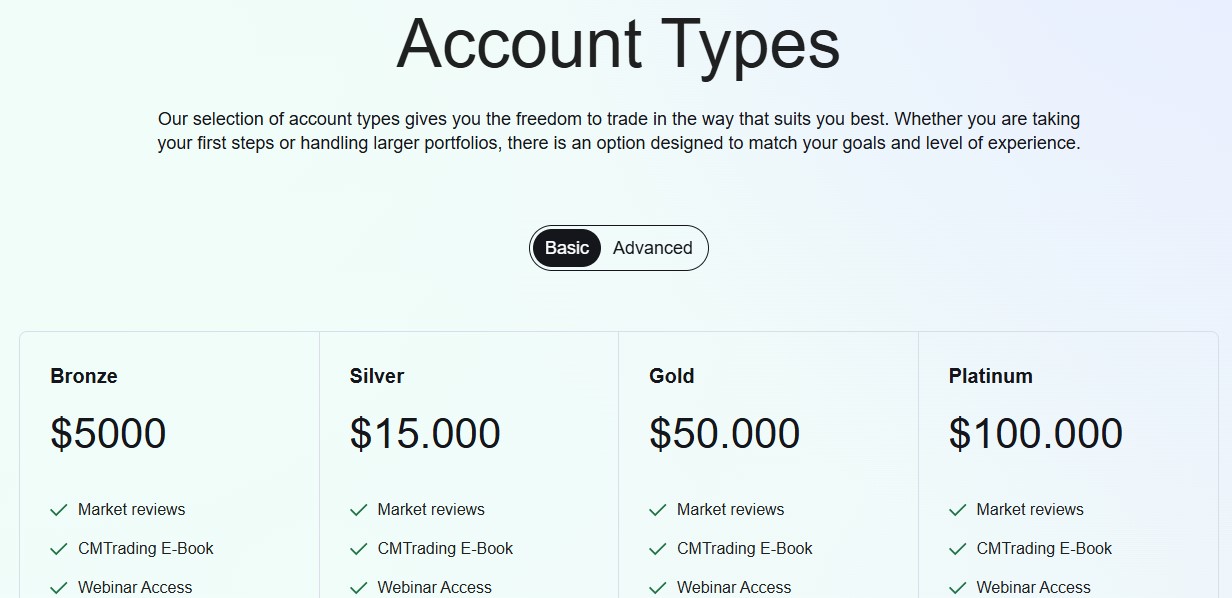
Task: Click the Market reviews checkmark under Platinum
Action: [x=957, y=509]
